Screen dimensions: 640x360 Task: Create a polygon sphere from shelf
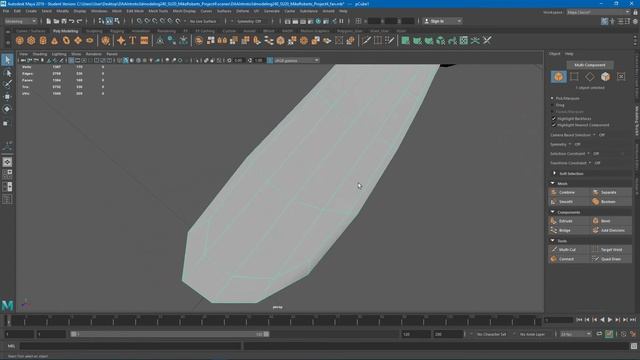click(20, 40)
